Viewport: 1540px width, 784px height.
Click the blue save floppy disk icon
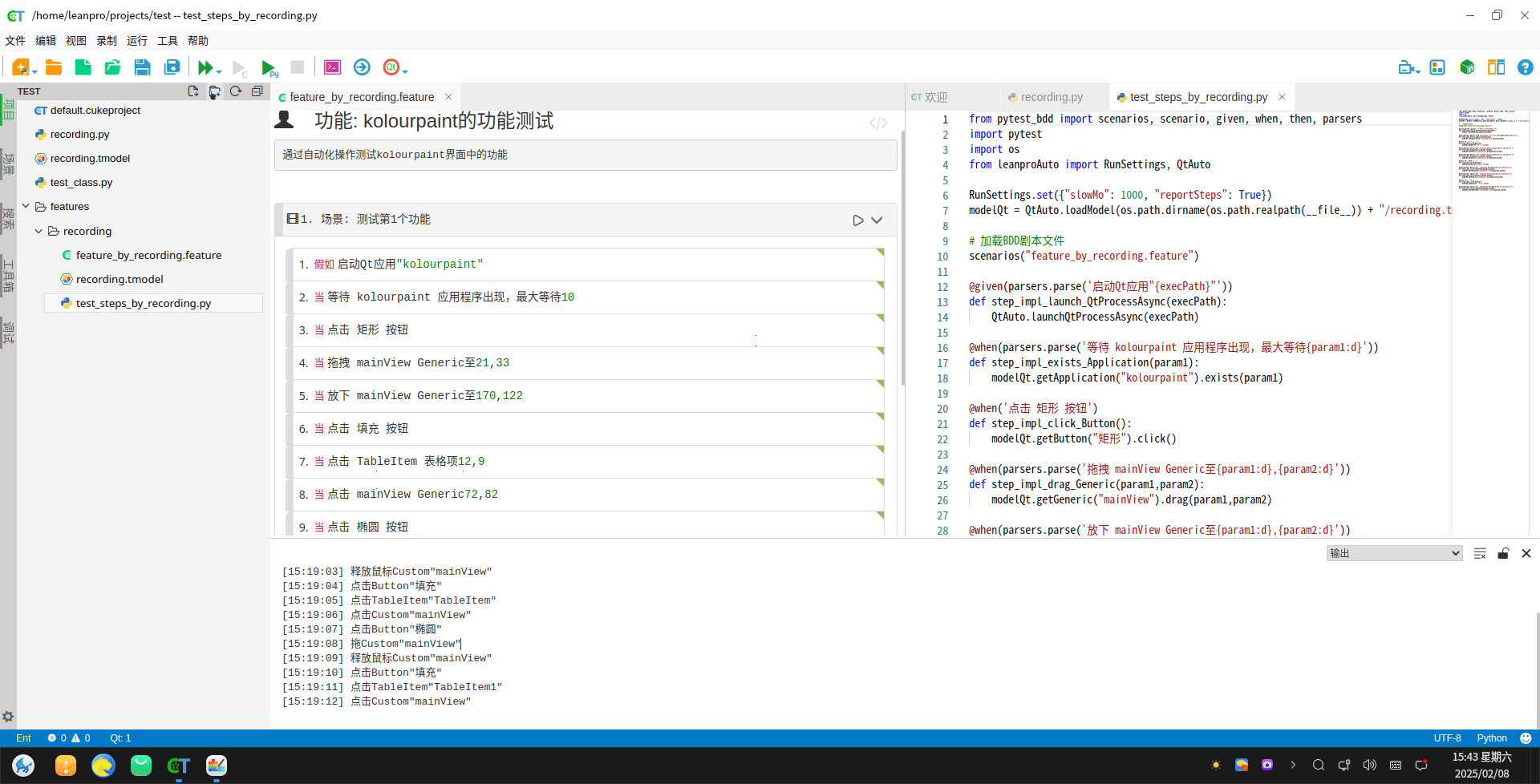[142, 67]
